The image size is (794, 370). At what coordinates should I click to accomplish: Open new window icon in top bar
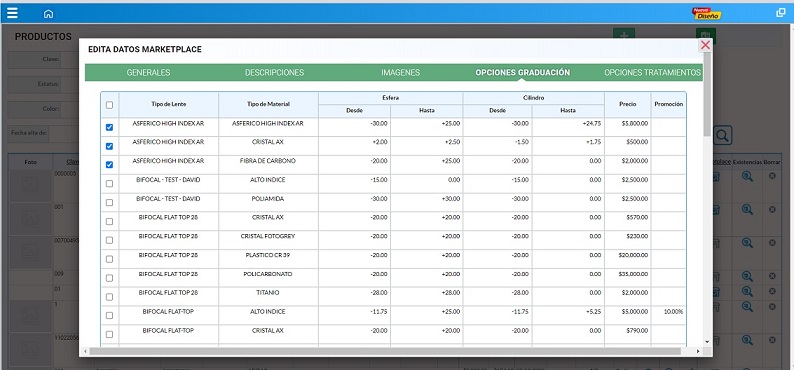pos(781,13)
